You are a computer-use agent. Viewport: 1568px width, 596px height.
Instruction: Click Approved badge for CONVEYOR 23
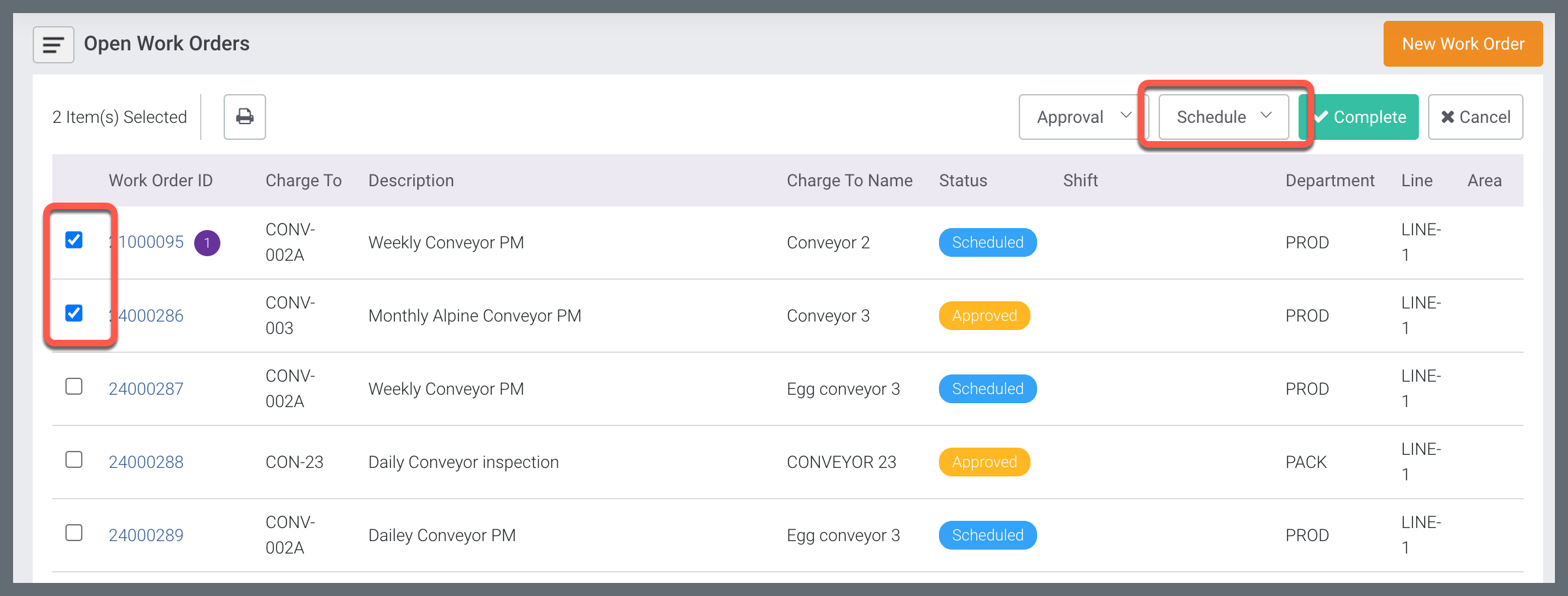pyautogui.click(x=984, y=462)
